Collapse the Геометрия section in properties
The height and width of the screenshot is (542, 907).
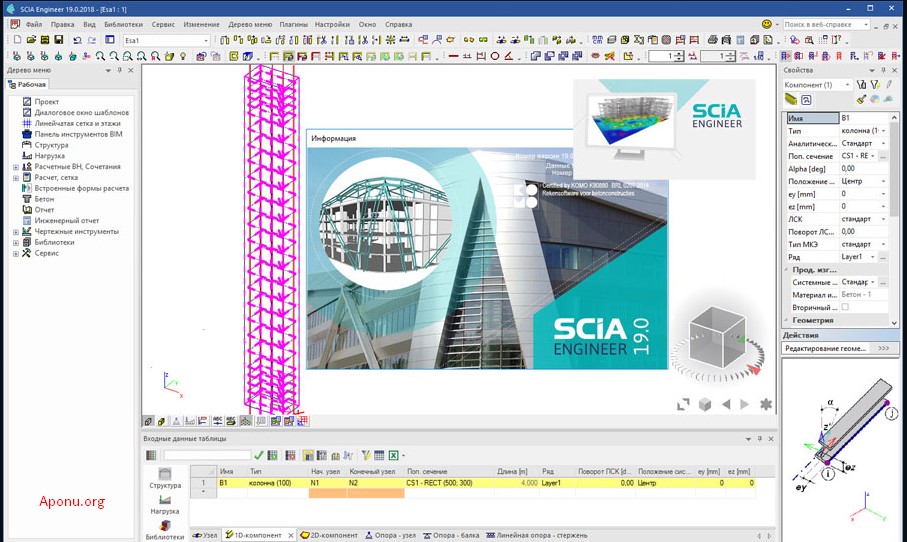(x=786, y=320)
